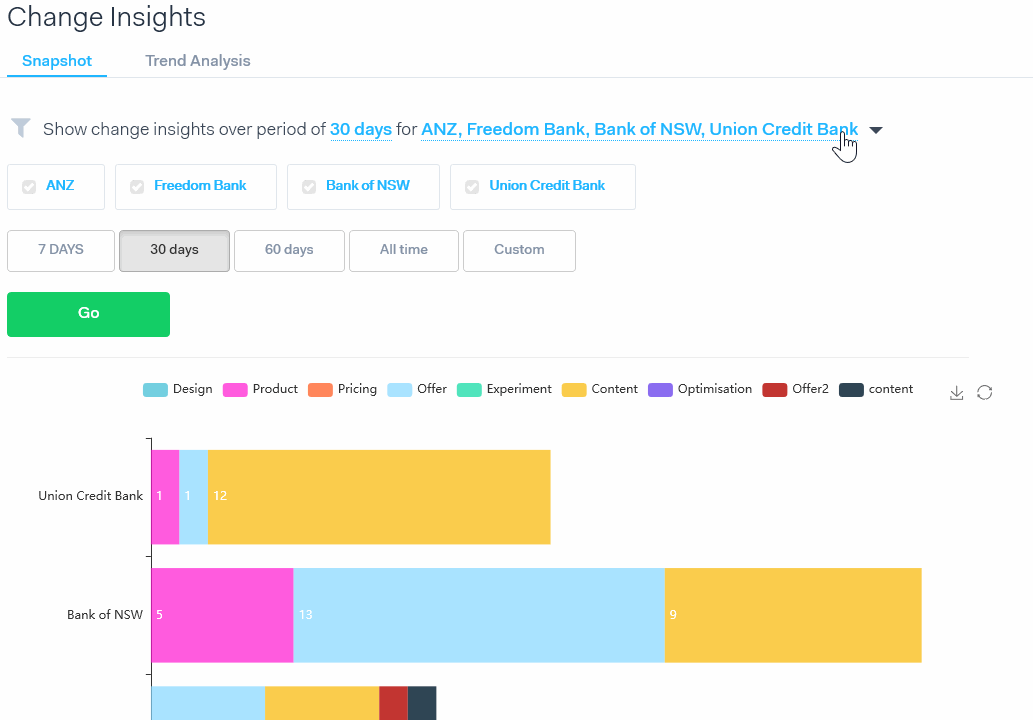Toggle the Experiment legend item

click(504, 389)
